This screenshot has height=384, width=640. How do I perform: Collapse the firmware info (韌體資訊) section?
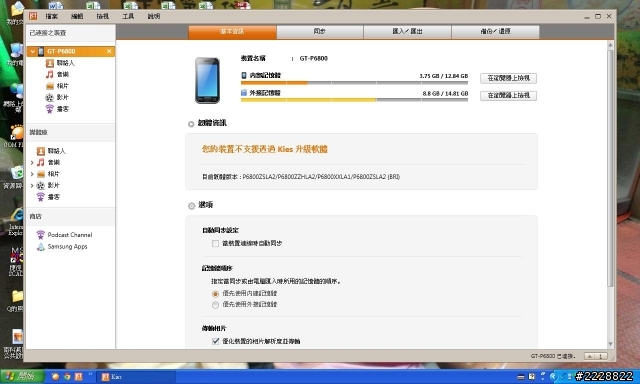point(191,124)
